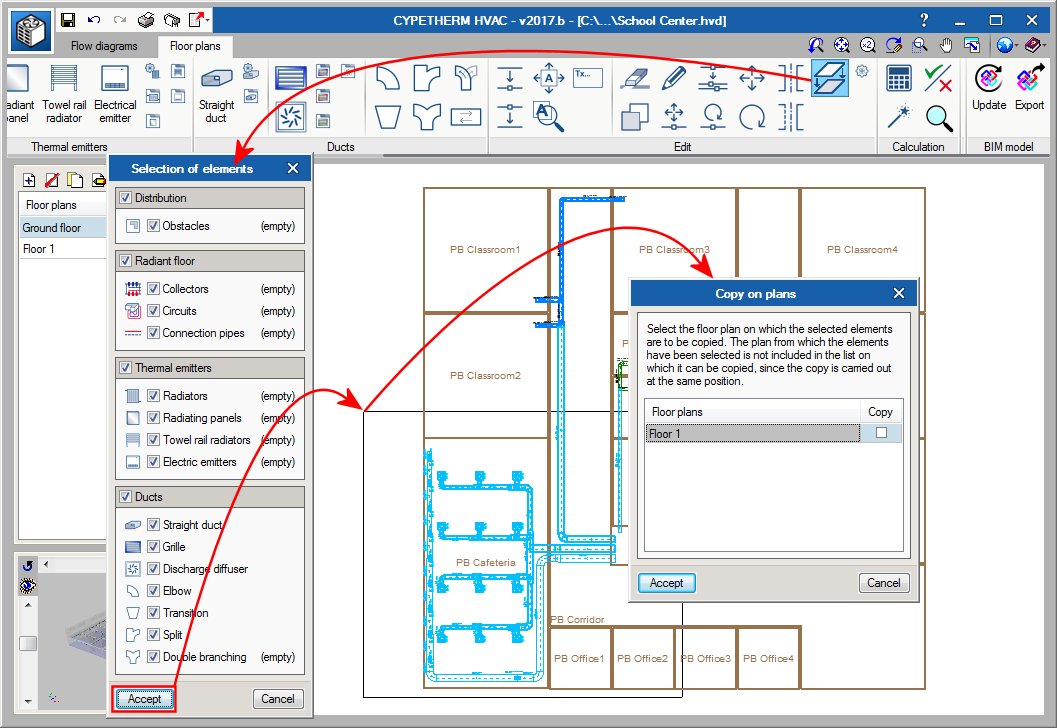The image size is (1057, 728).
Task: Select the discharge diffuser tool in Ducts group
Action: click(291, 117)
